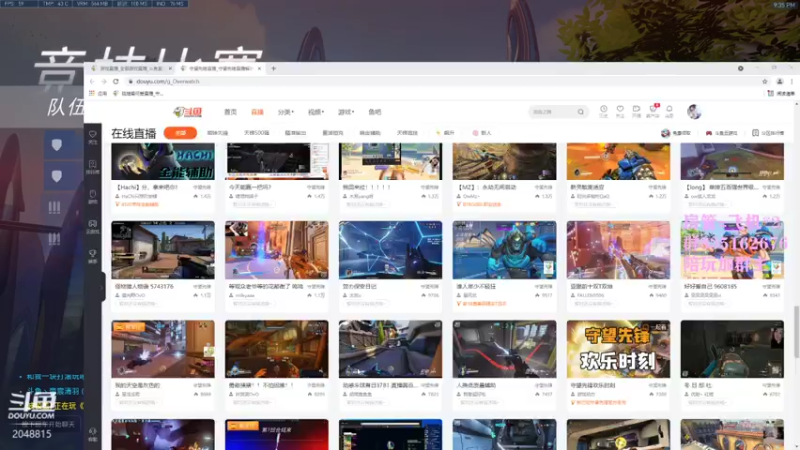Reload the page with the refresh icon
800x450 pixels.
[116, 82]
